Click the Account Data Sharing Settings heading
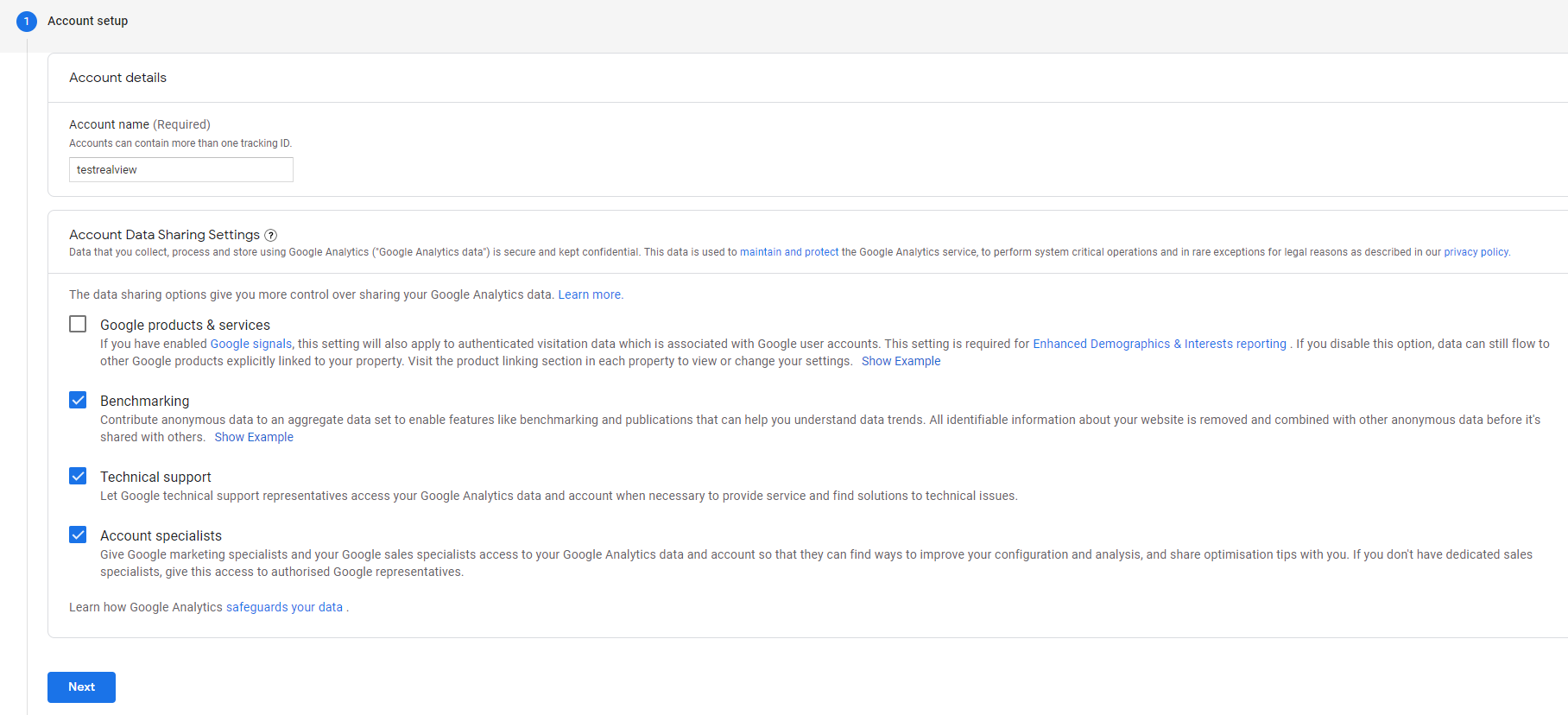The image size is (1568, 715). 164,235
